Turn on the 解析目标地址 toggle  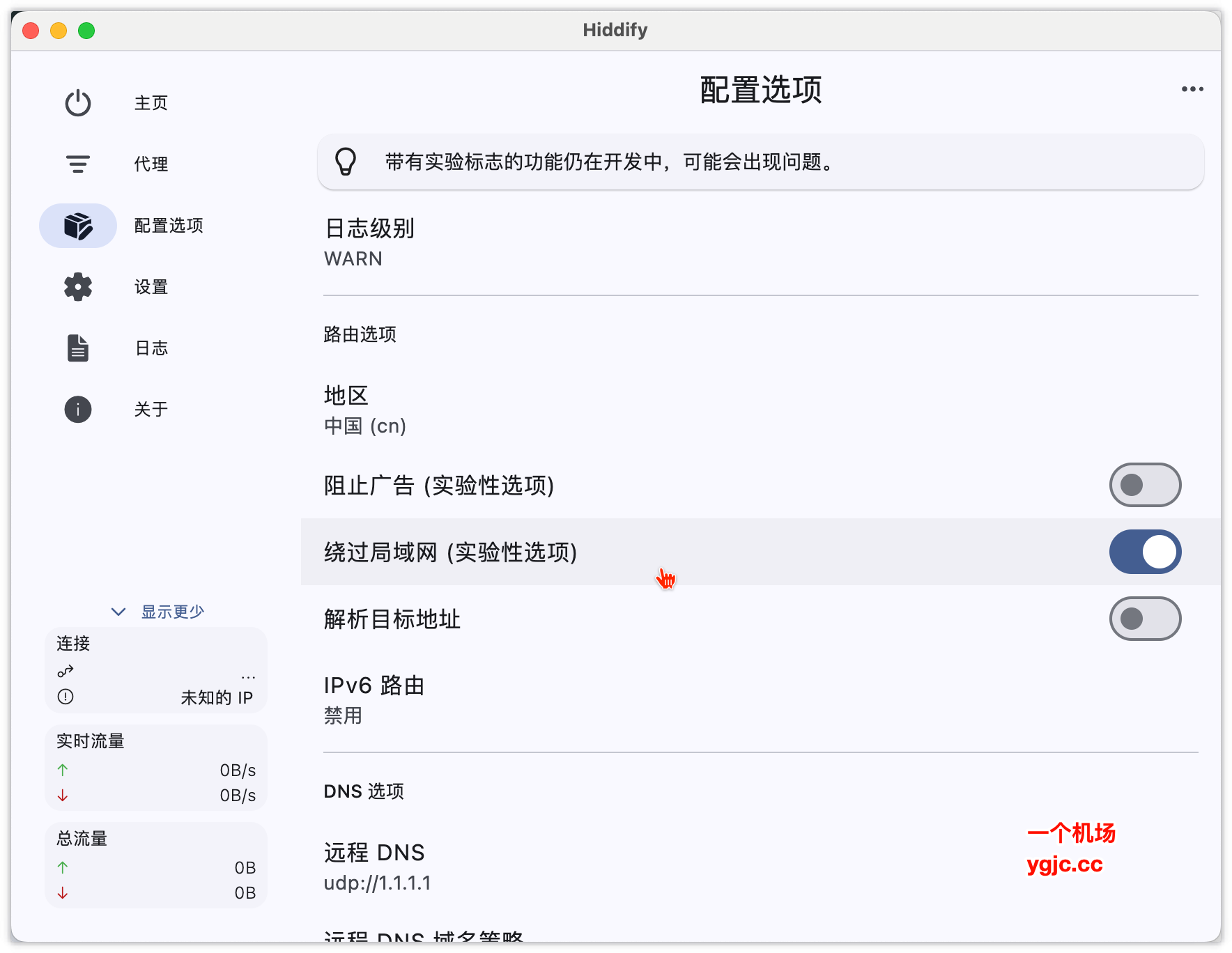(1145, 618)
